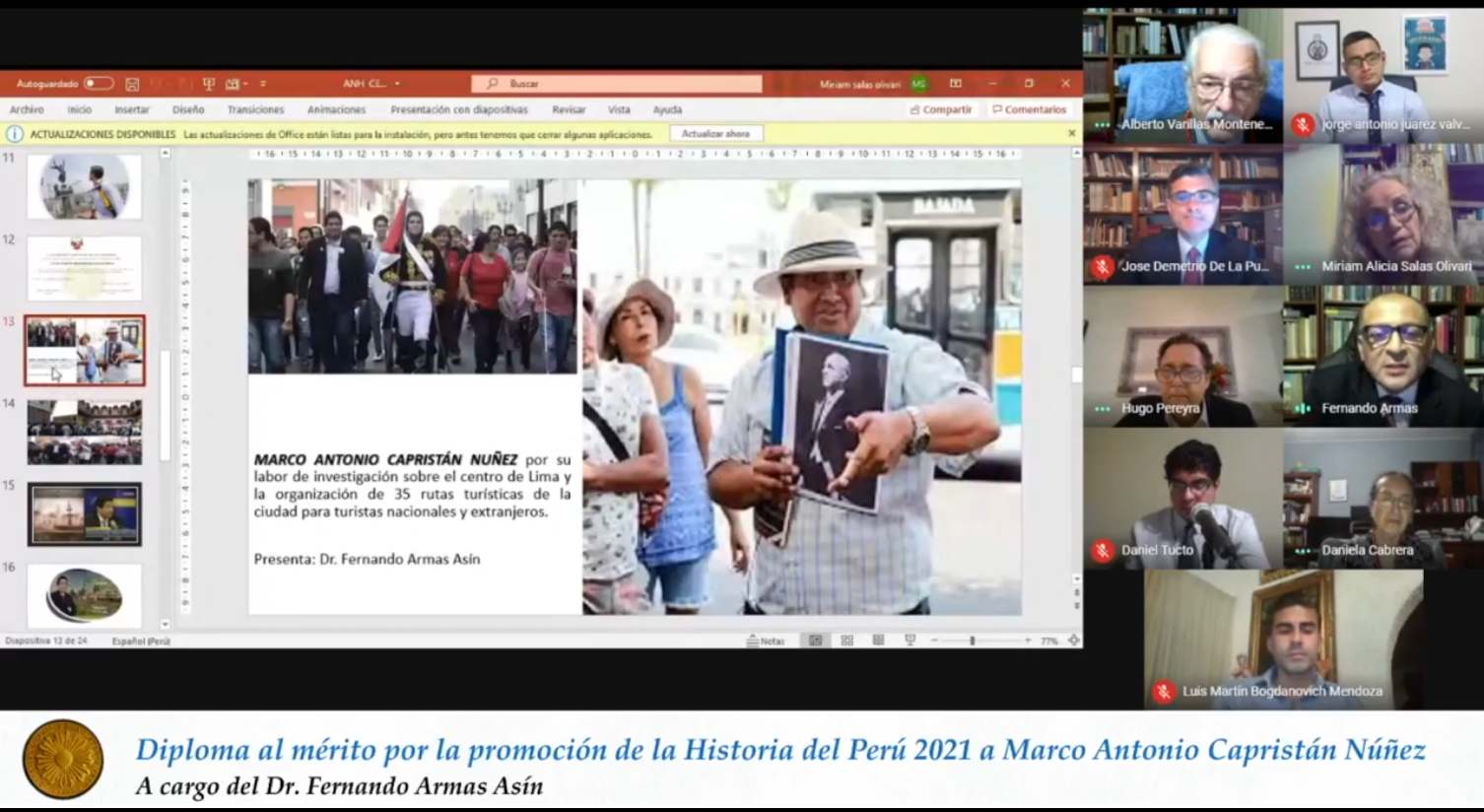The width and height of the screenshot is (1484, 812).
Task: Unmute Daniel Tucto's microphone icon
Action: (x=1103, y=550)
